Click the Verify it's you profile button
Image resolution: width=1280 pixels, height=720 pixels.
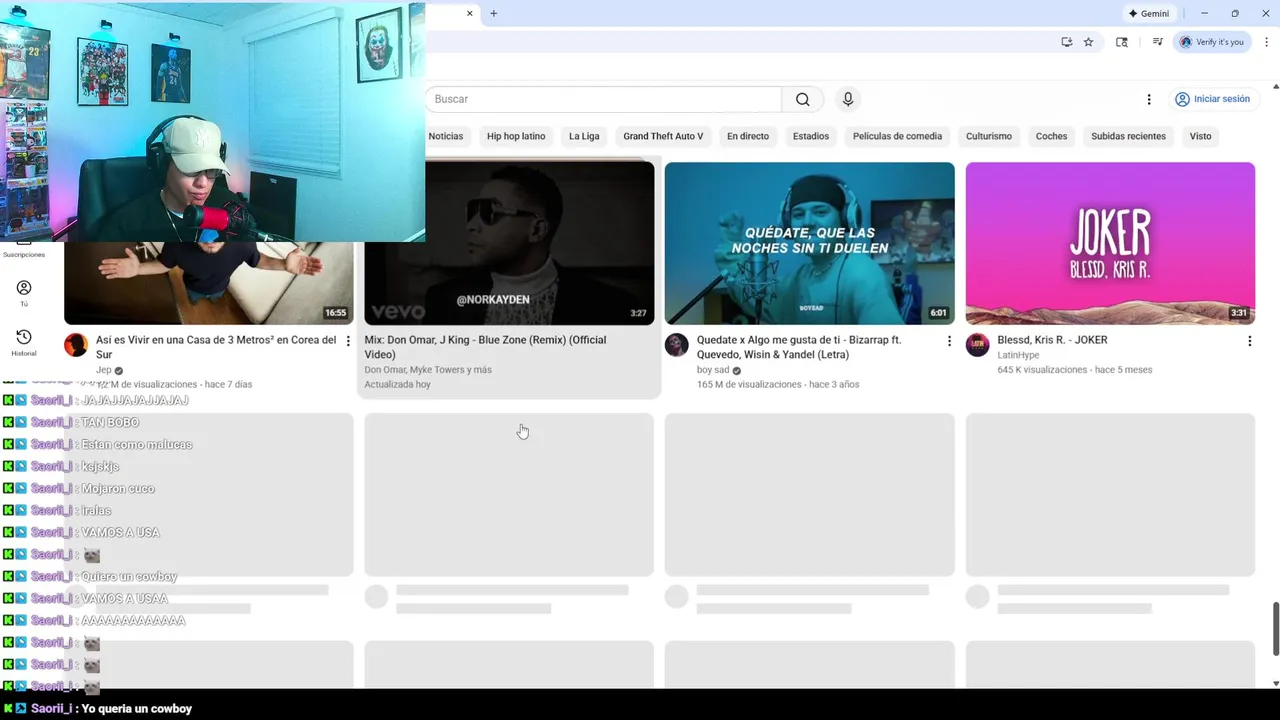(x=1211, y=42)
